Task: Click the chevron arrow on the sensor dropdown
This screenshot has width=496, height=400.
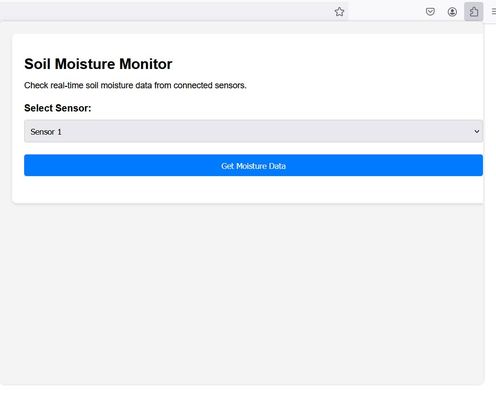Action: tap(477, 131)
